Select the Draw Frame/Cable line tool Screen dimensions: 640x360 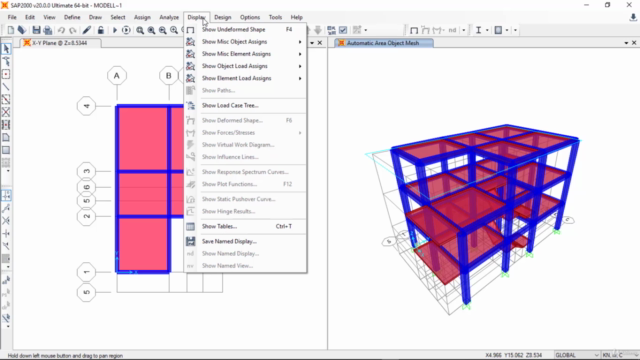pyautogui.click(x=6, y=87)
